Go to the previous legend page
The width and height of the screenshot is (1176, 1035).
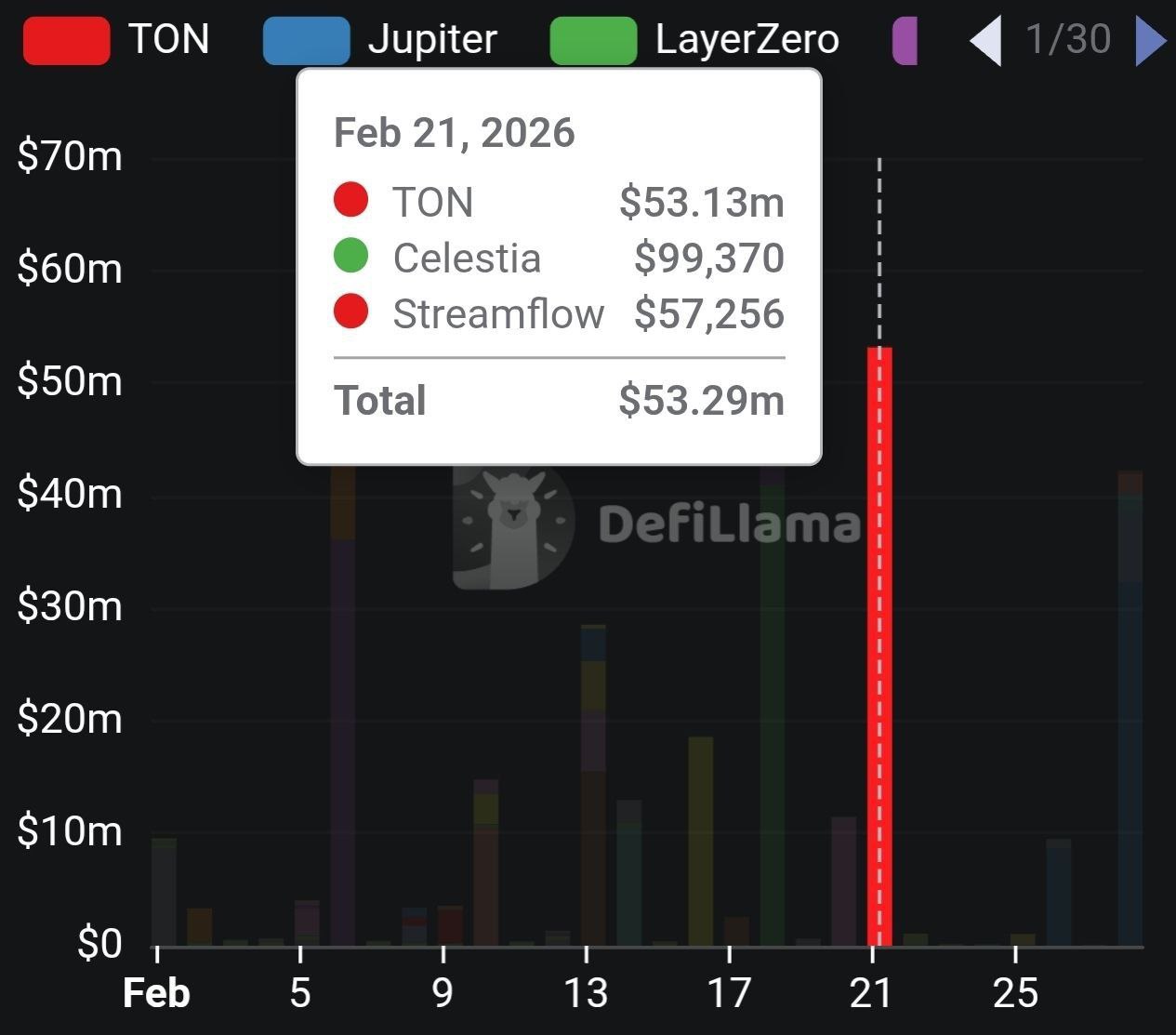click(x=985, y=41)
